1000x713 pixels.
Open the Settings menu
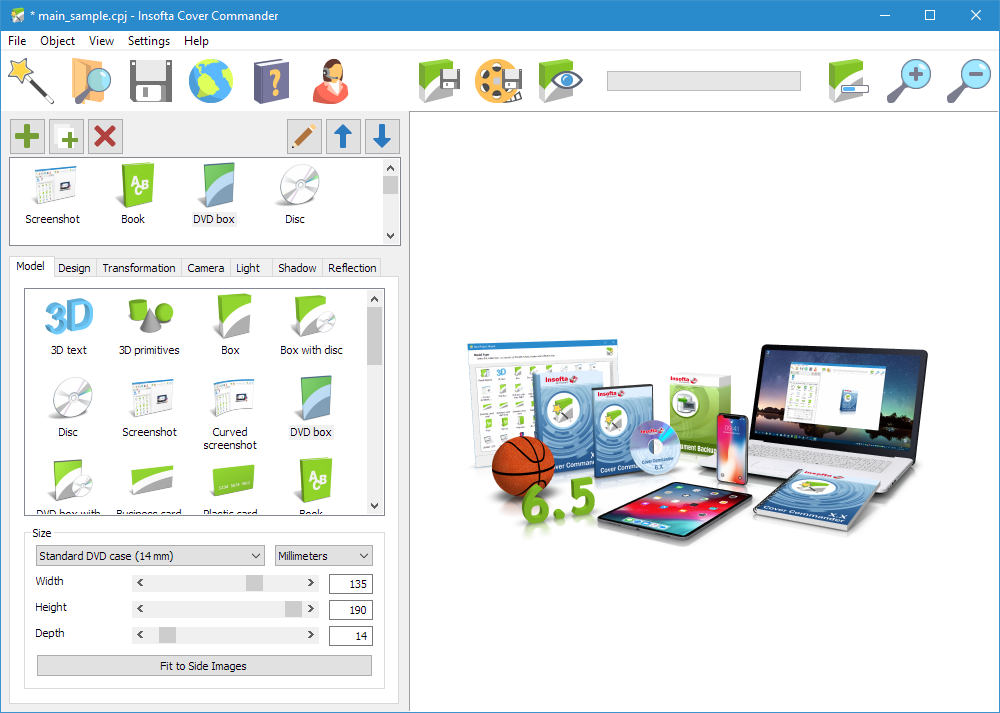coord(149,41)
